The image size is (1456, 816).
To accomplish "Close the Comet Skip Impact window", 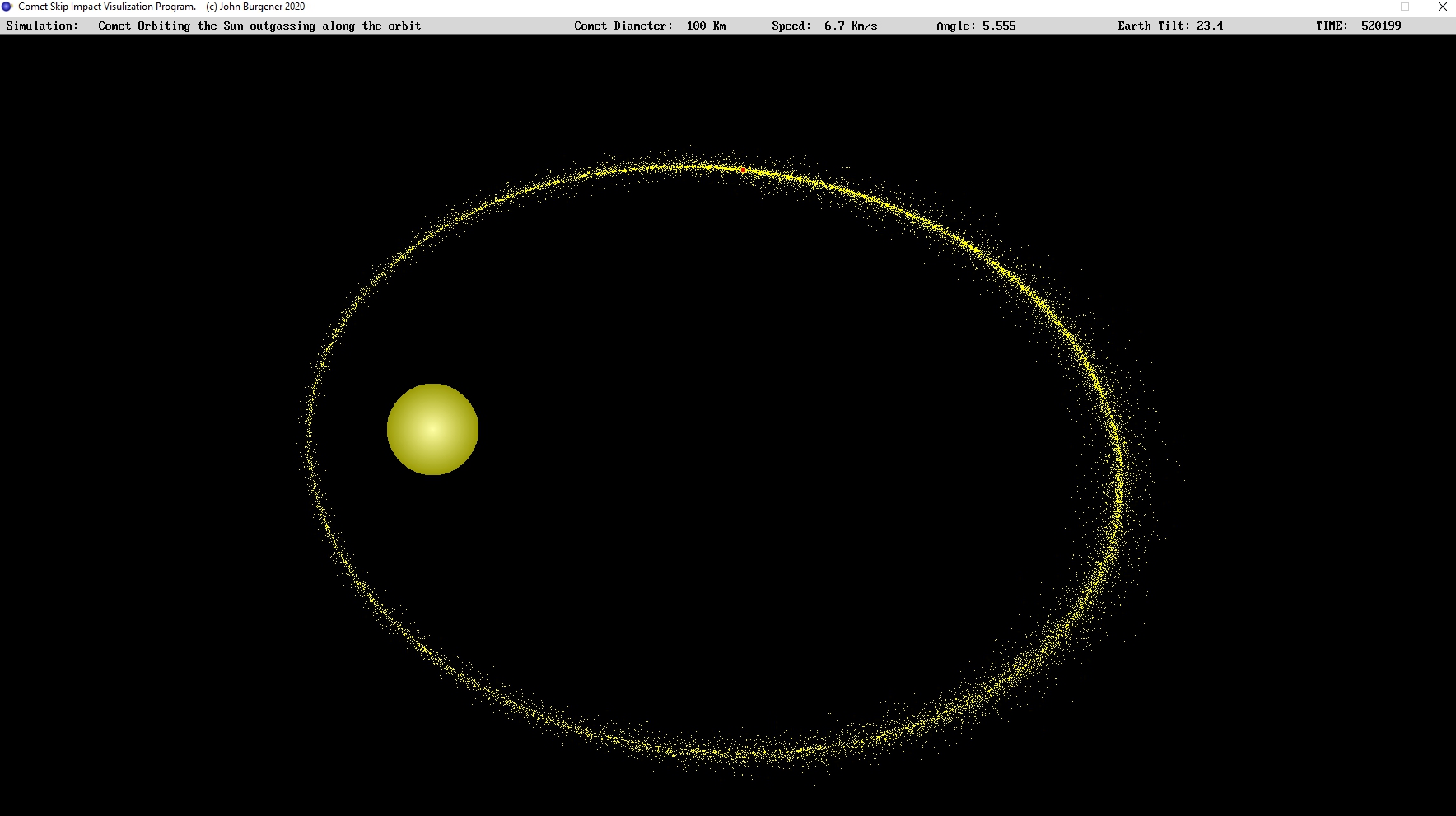I will [x=1442, y=7].
